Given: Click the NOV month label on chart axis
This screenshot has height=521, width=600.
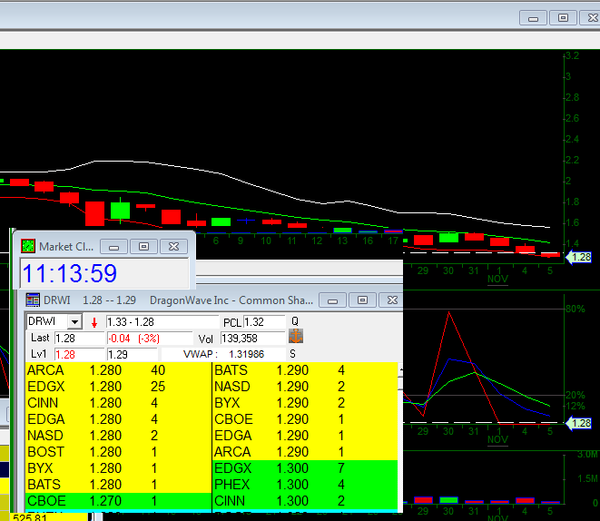Looking at the screenshot, I should tap(497, 280).
